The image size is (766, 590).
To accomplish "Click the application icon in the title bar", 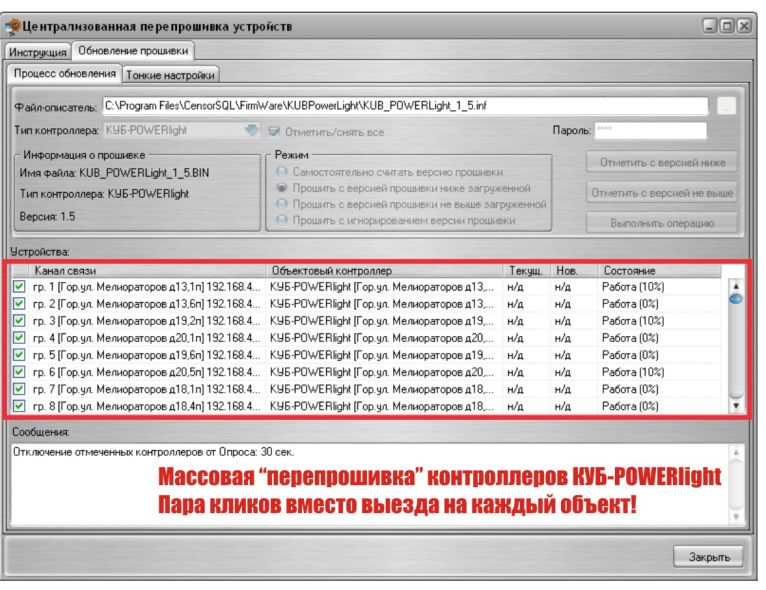I will coord(13,26).
